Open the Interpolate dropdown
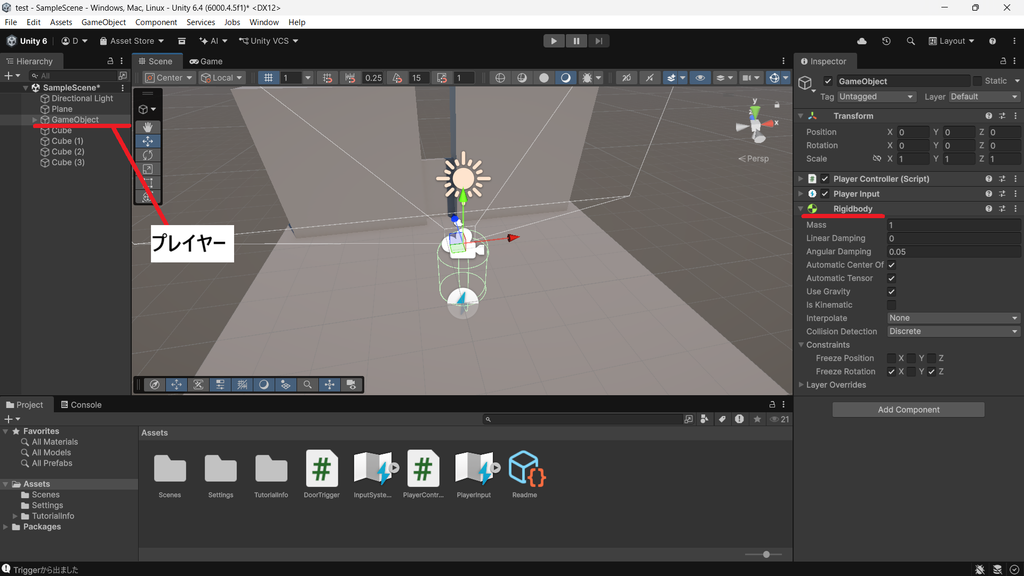This screenshot has height=576, width=1024. [x=953, y=318]
